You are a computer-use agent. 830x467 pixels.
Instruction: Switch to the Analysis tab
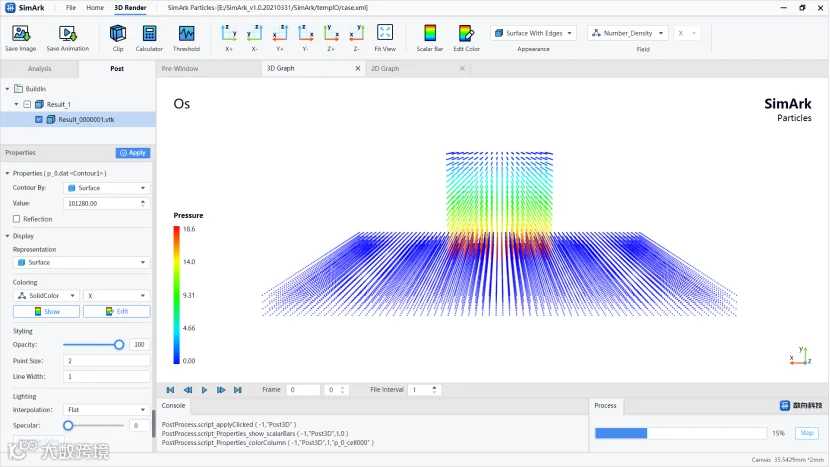[x=40, y=68]
